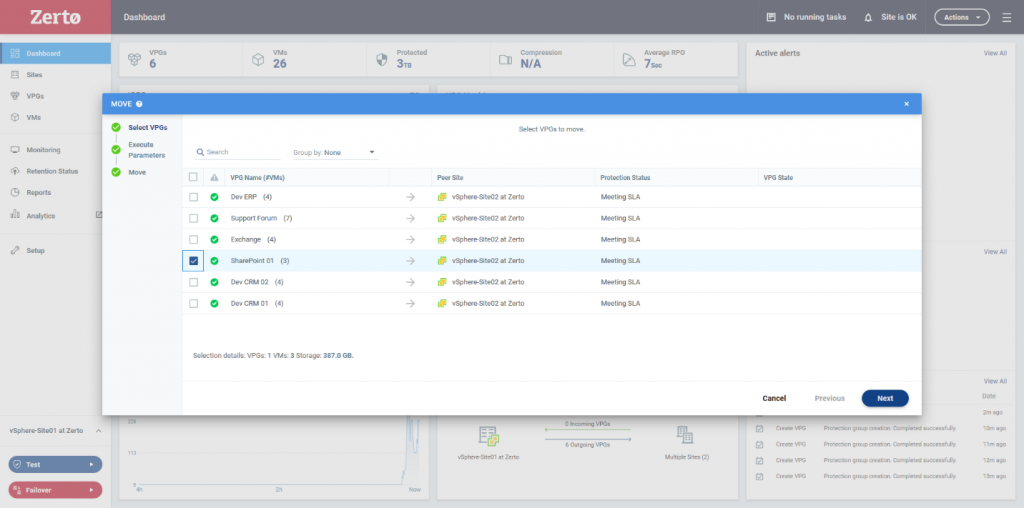Toggle the select-all checkbox in table header
This screenshot has width=1024, height=508.
tap(193, 178)
